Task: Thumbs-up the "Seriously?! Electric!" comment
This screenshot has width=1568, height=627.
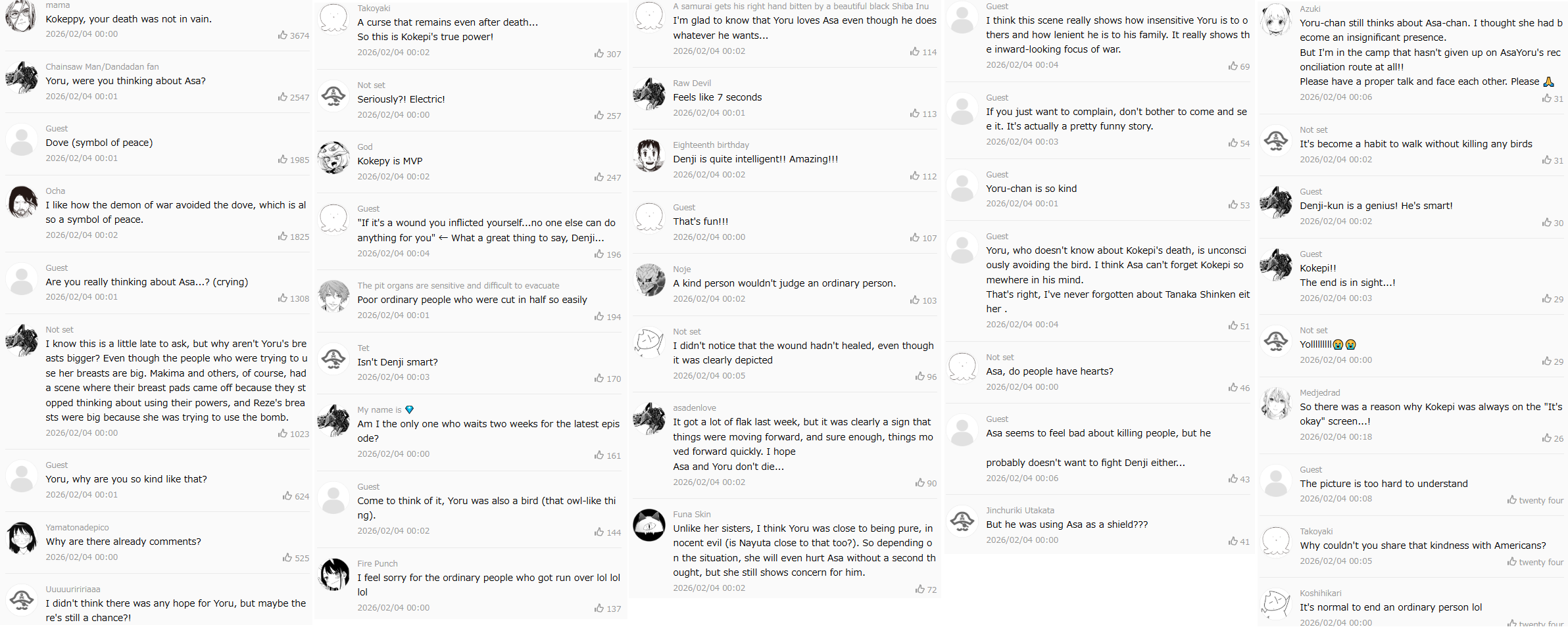Action: [599, 116]
